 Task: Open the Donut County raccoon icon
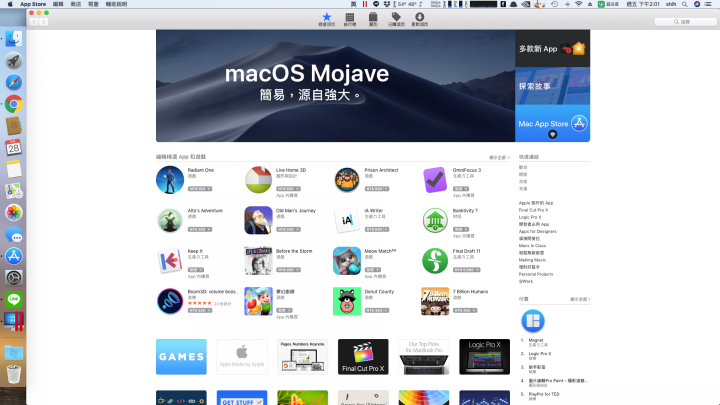[347, 301]
